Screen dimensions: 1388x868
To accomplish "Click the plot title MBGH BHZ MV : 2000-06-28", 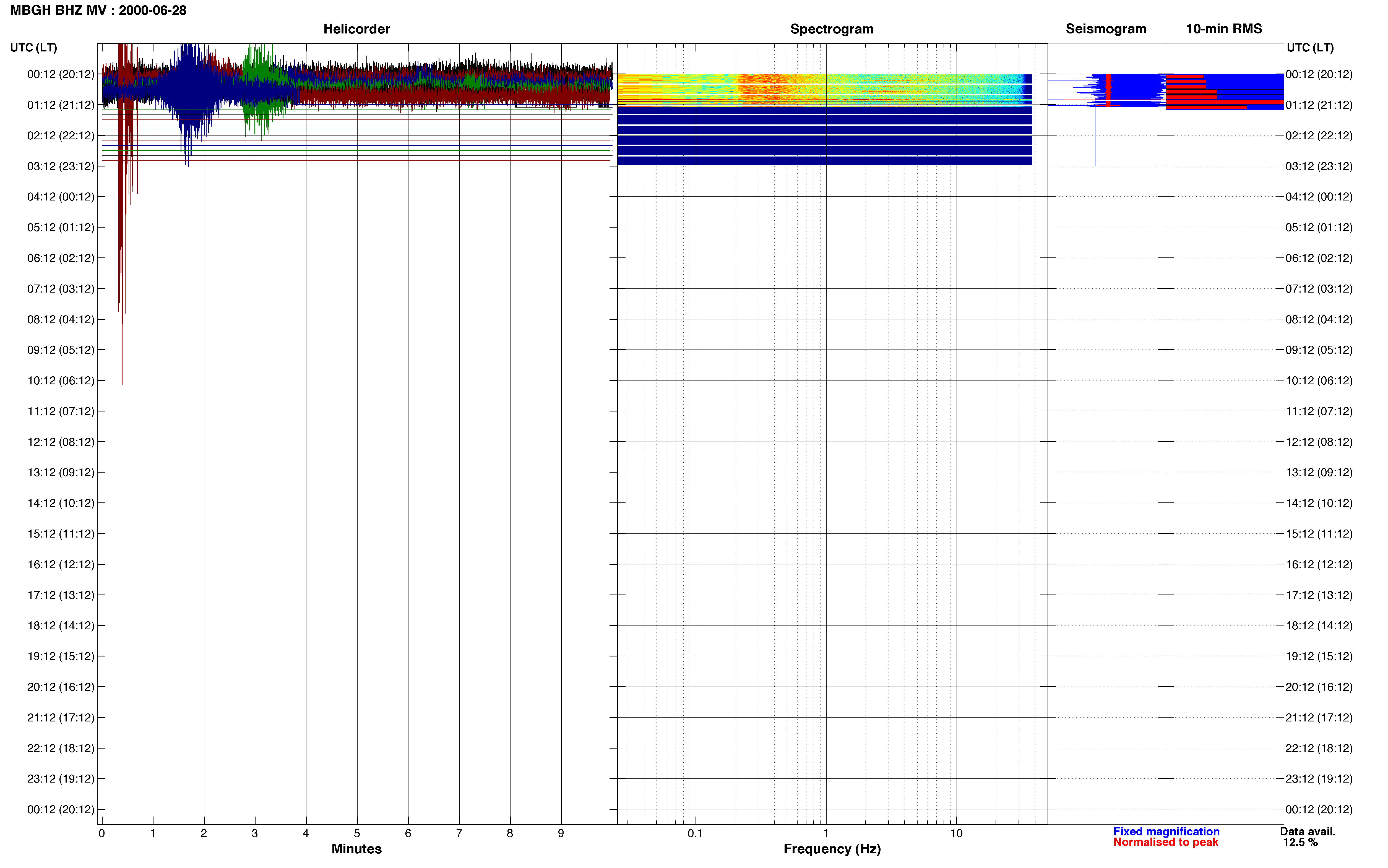I will tap(98, 10).
